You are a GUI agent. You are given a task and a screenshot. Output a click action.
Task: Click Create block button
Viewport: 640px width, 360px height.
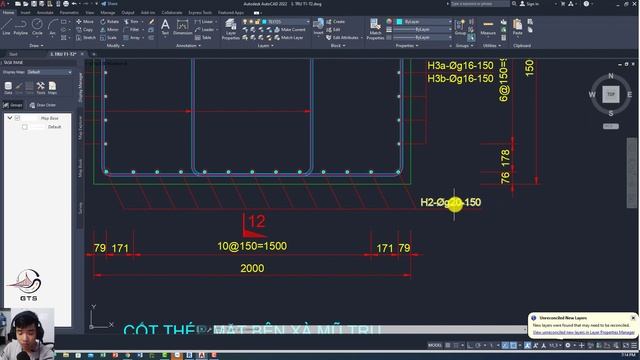[x=335, y=22]
